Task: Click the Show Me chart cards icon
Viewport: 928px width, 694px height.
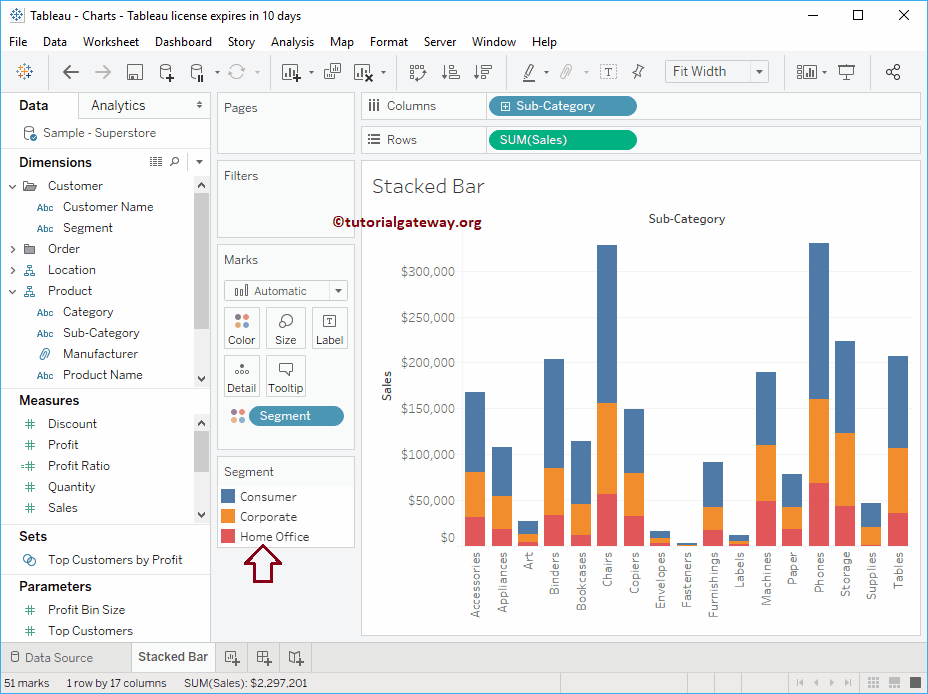Action: point(806,72)
